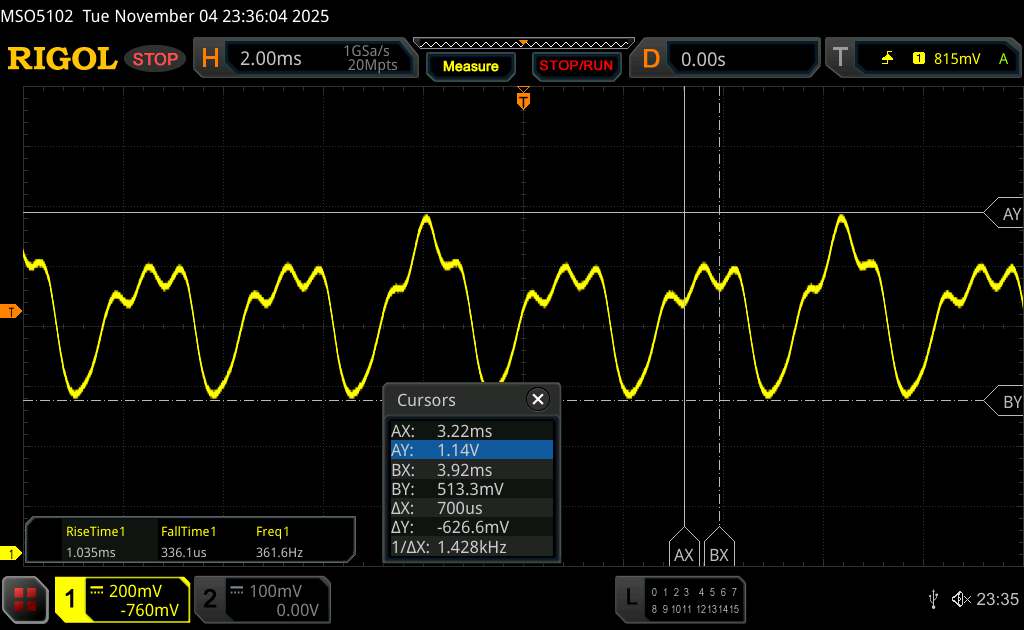
Task: Open the logic analyzer L channel panel
Action: tap(680, 598)
